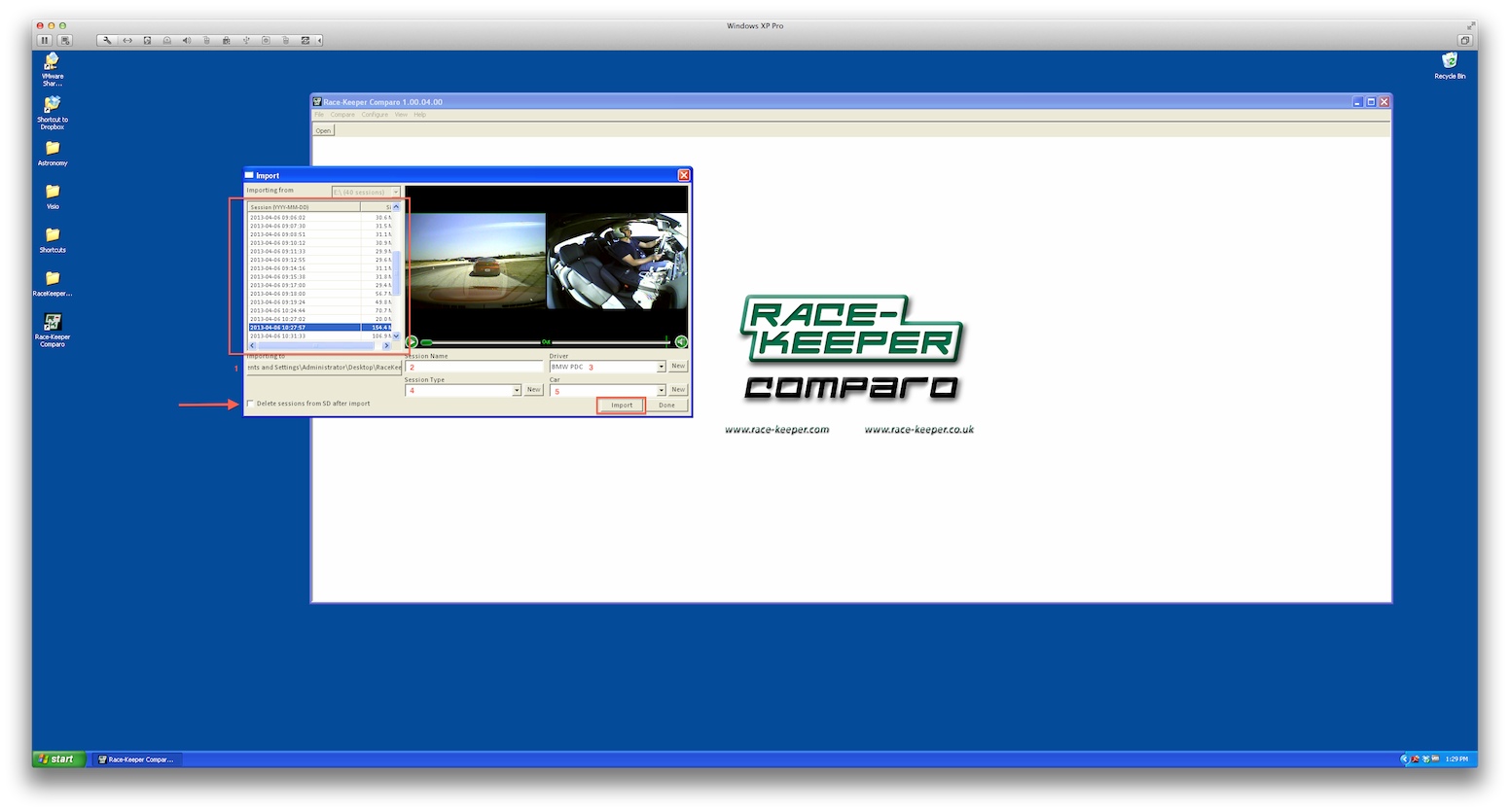This screenshot has width=1509, height=812.
Task: Click the Importing to folder path button
Action: tap(324, 368)
